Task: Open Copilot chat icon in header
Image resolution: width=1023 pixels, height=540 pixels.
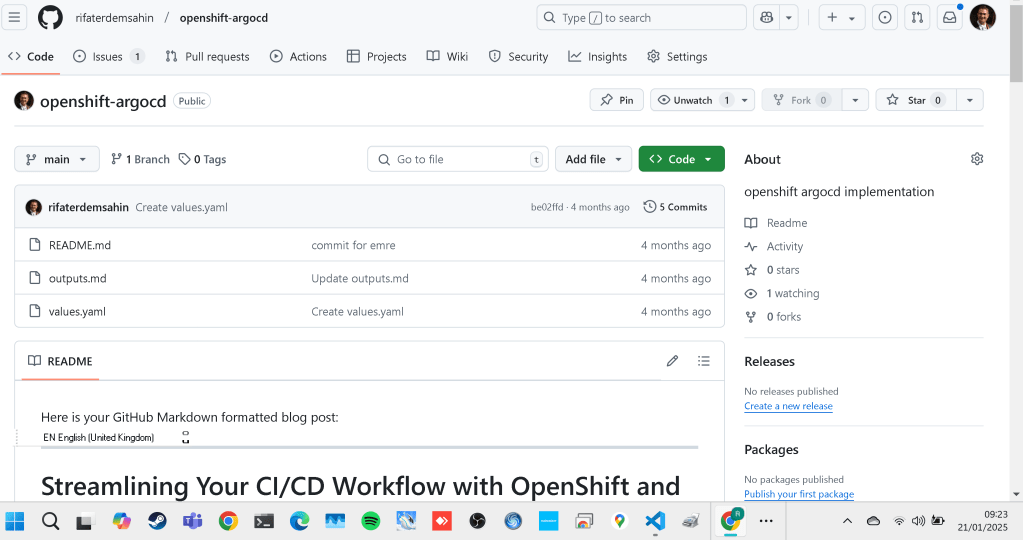Action: pyautogui.click(x=767, y=18)
